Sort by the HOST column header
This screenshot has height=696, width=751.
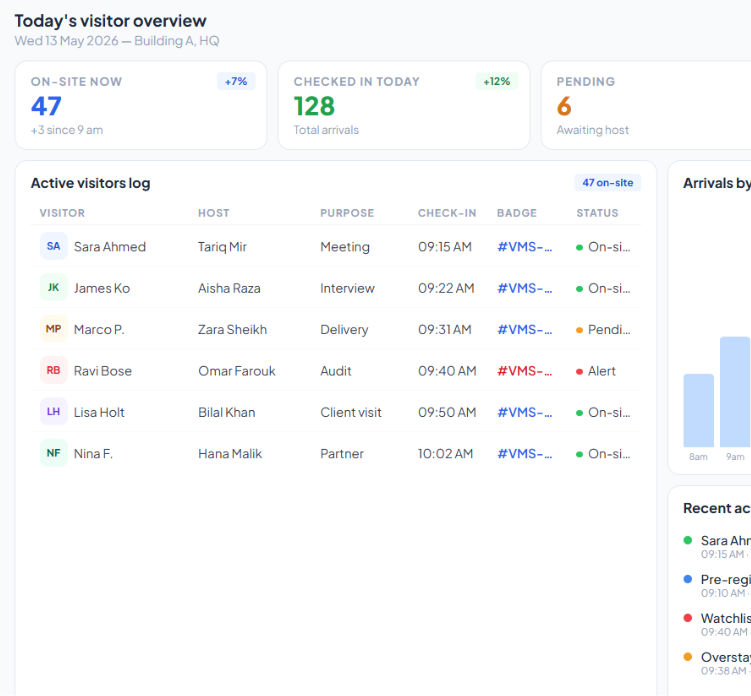tap(214, 213)
